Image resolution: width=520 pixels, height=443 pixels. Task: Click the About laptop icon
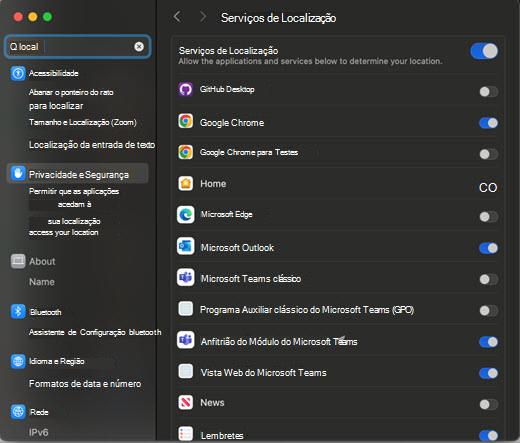click(18, 261)
